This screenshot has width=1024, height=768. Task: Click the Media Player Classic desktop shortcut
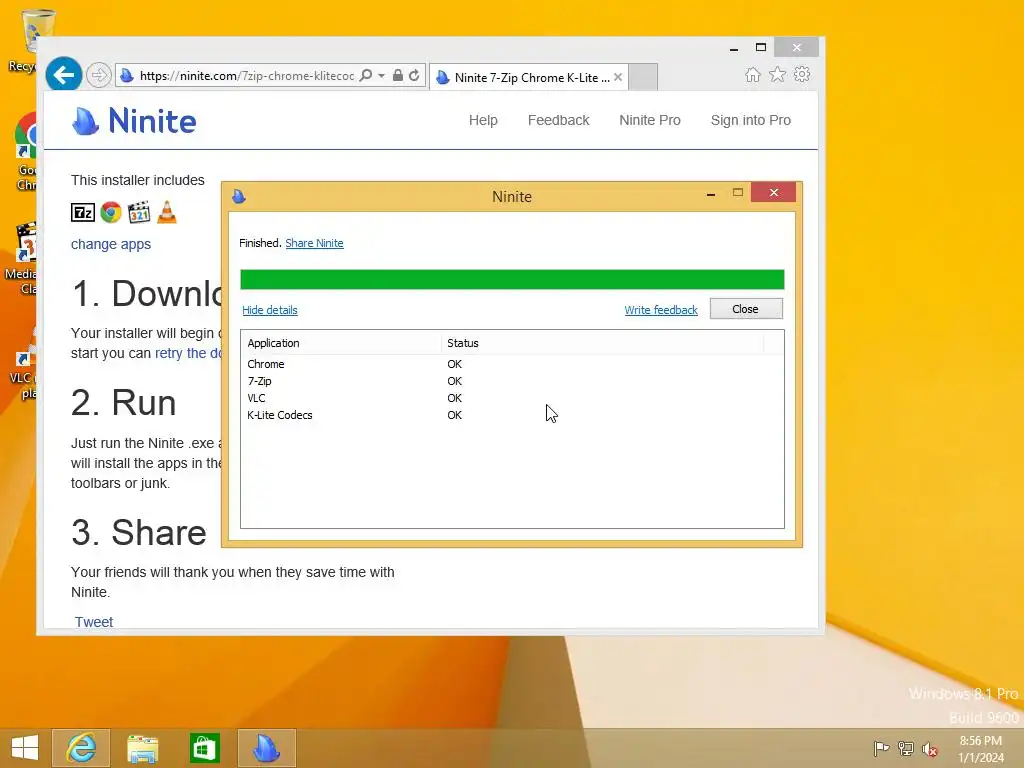pos(22,259)
